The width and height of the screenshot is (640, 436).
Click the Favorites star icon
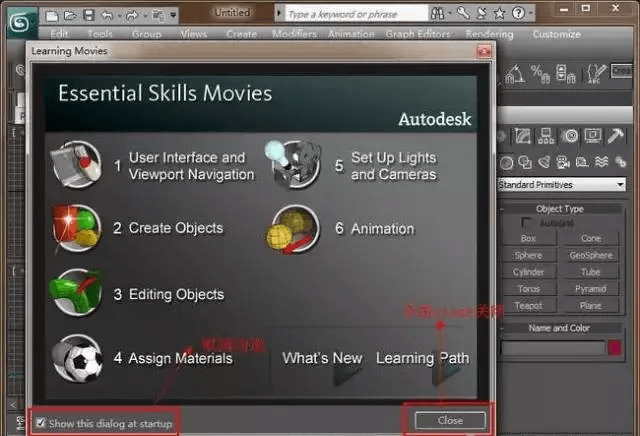[x=500, y=14]
